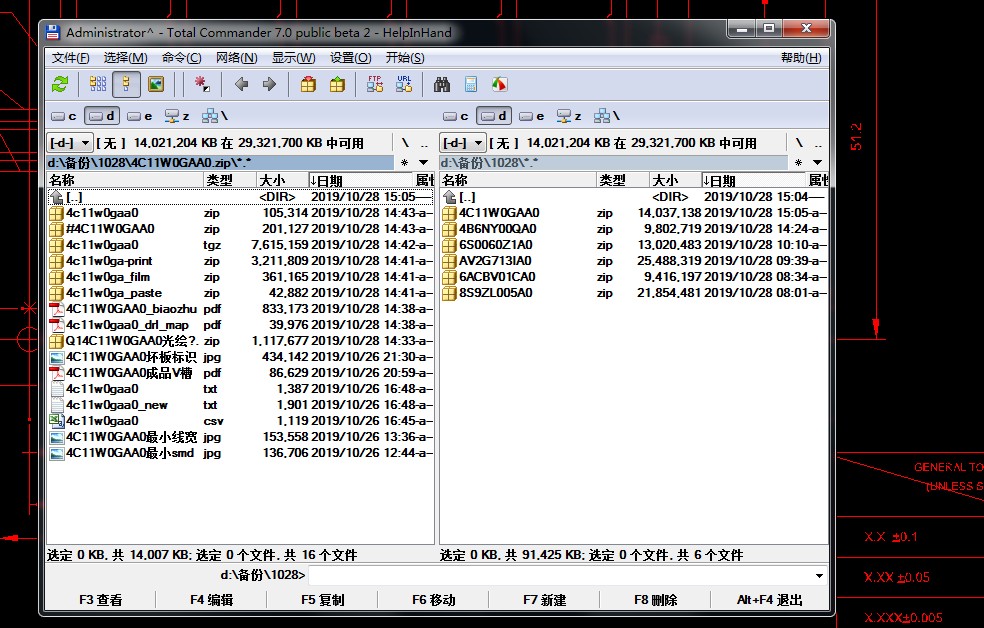Open the binoculars search files icon
Viewport: 984px width, 628px height.
click(x=442, y=84)
